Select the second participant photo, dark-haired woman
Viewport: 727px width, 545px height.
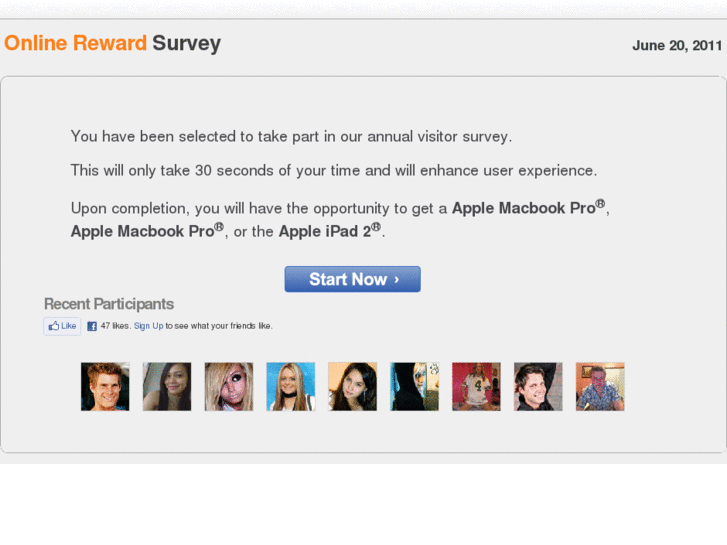coord(167,387)
